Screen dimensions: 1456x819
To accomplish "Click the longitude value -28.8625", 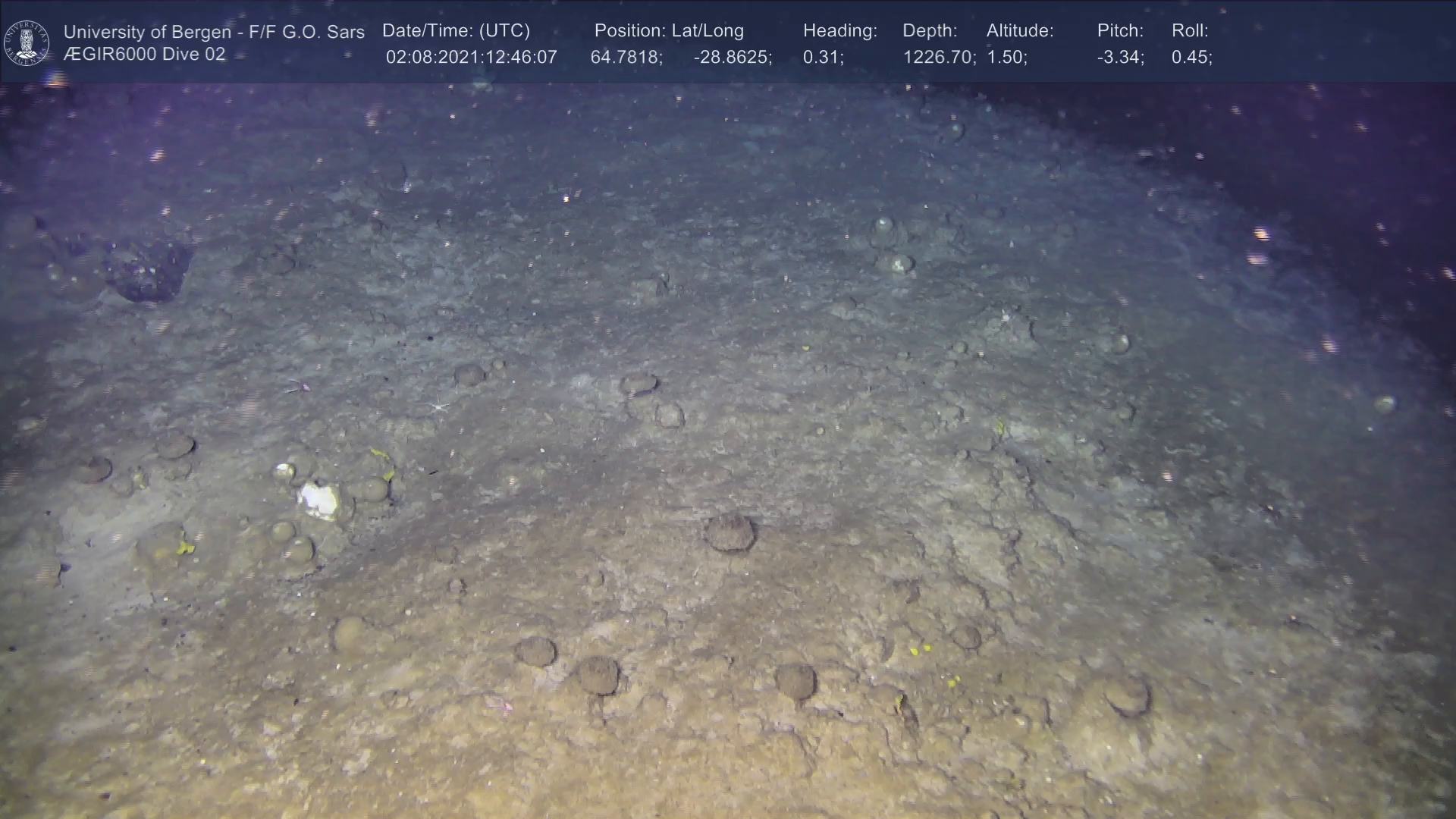I will pyautogui.click(x=732, y=58).
